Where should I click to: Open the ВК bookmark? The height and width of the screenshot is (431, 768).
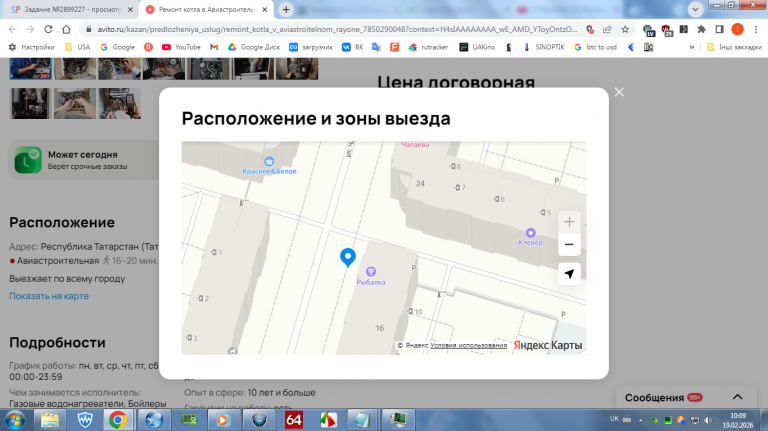click(x=353, y=47)
